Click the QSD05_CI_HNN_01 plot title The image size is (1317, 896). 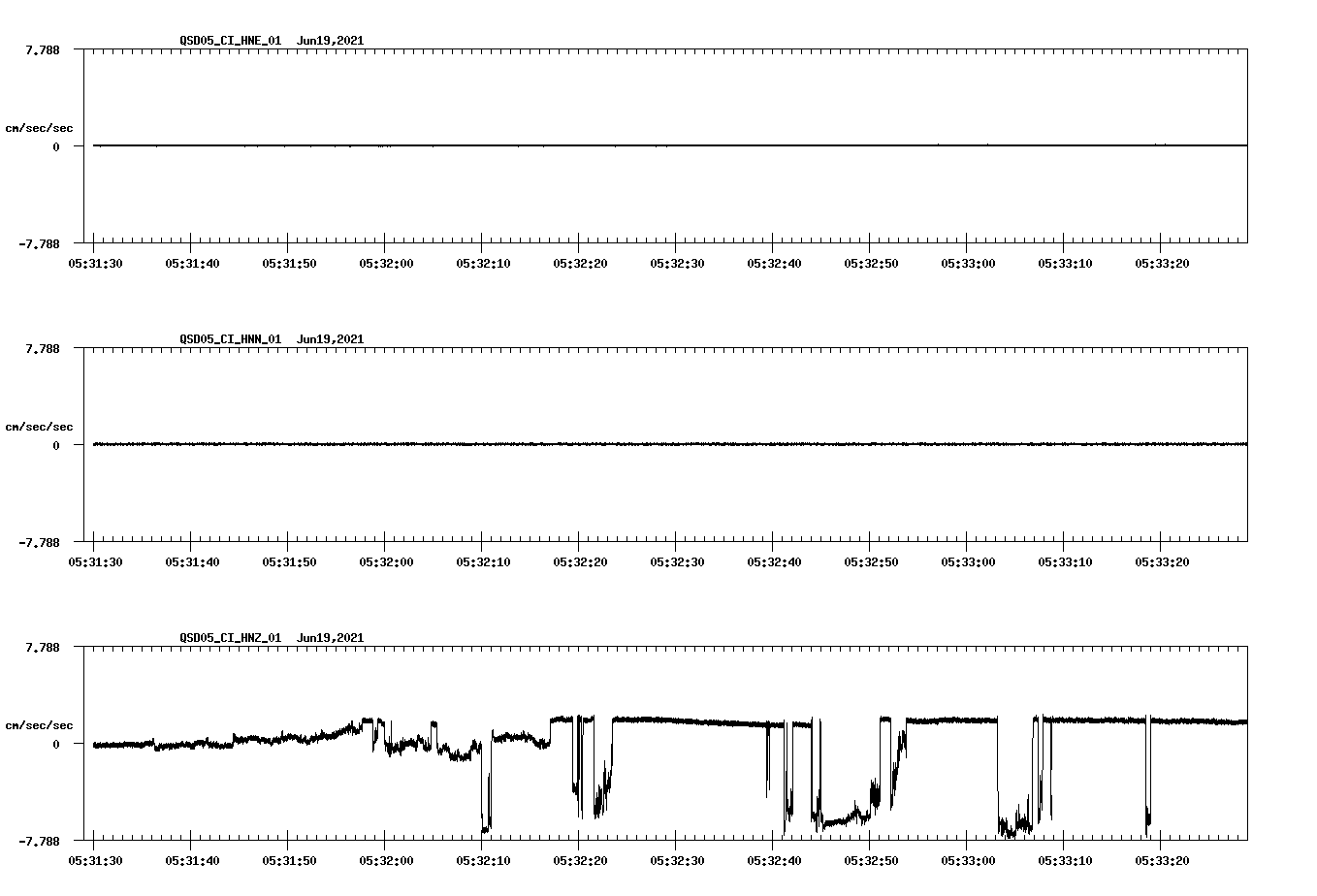(273, 338)
